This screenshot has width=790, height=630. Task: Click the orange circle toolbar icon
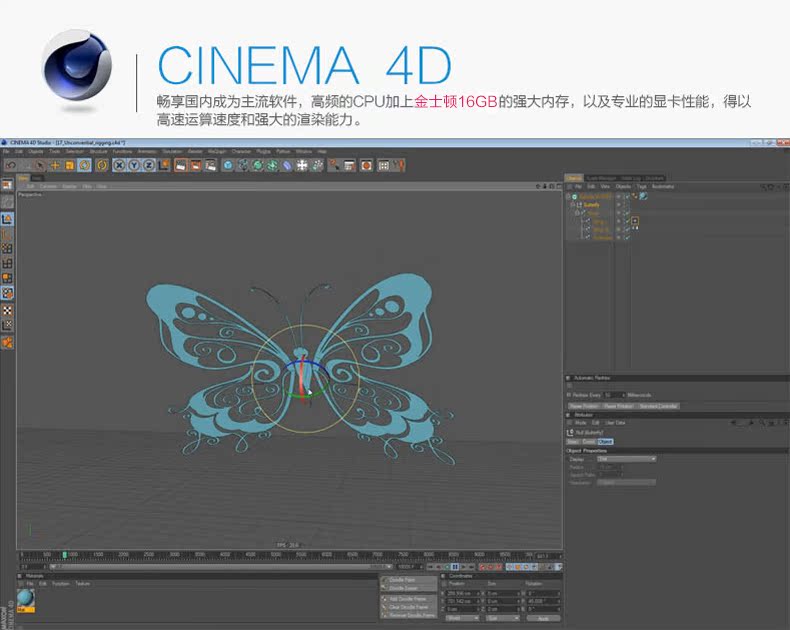(366, 165)
